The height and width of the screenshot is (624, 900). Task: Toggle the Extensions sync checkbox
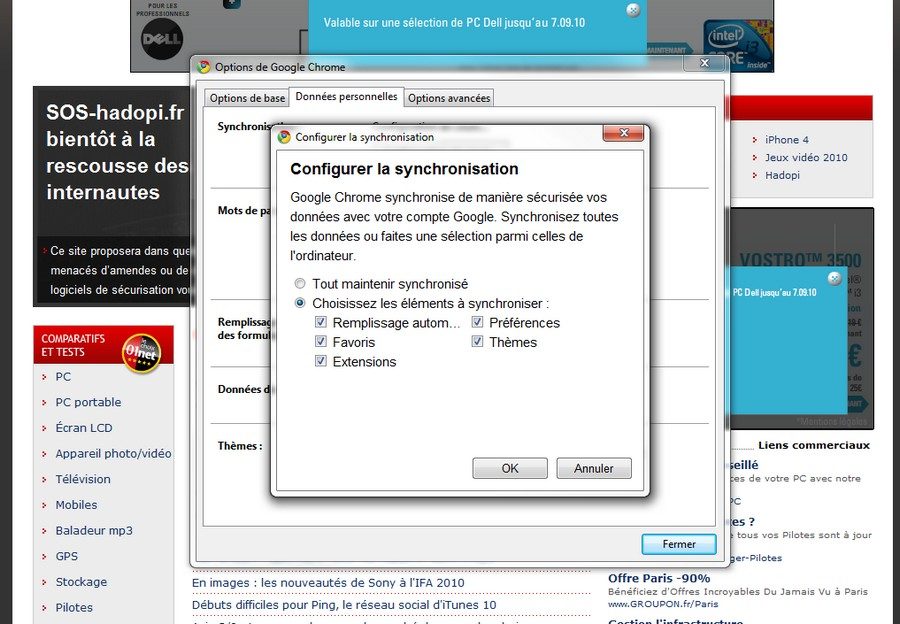321,362
